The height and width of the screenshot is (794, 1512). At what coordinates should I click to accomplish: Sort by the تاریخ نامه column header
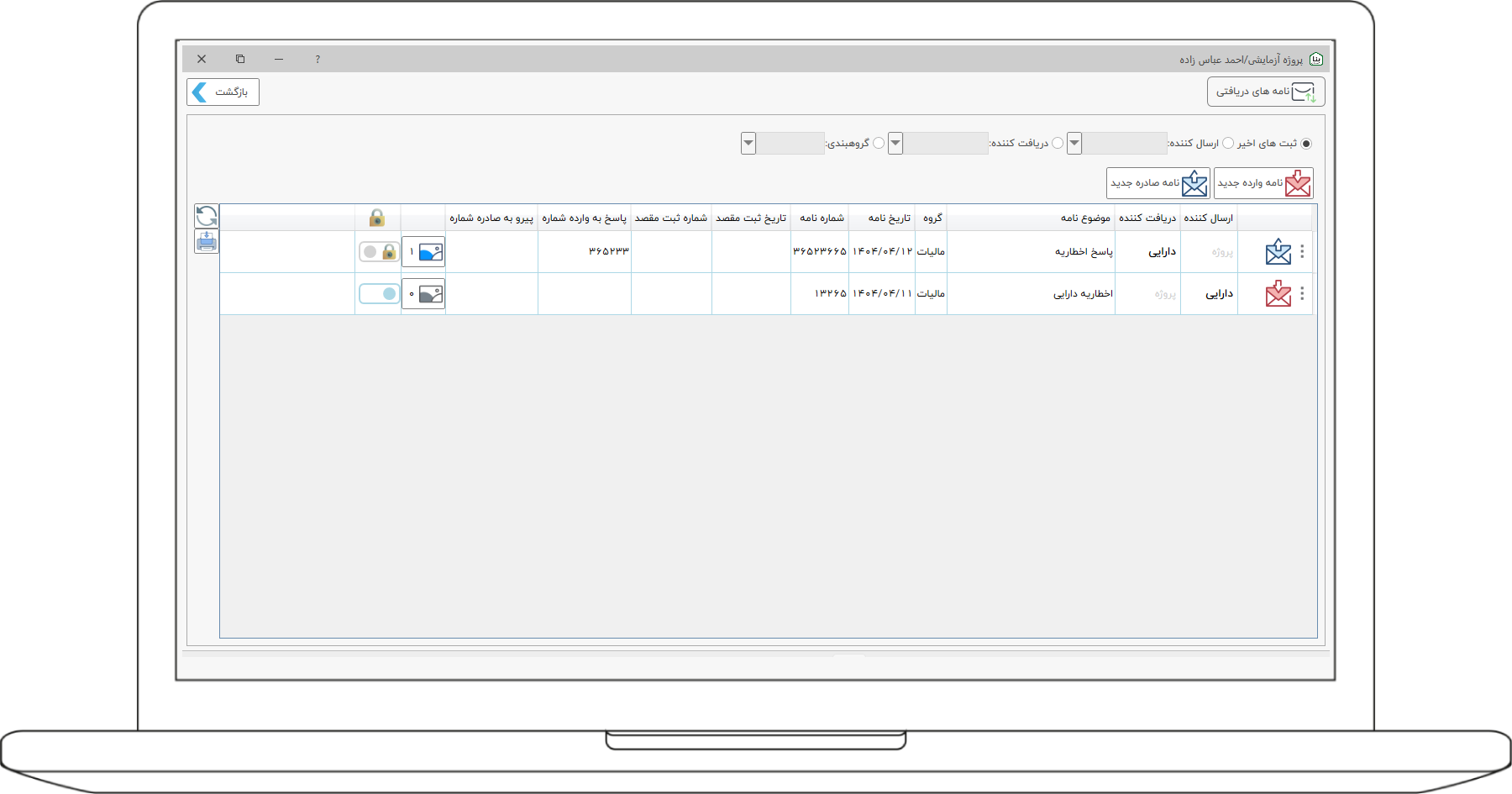click(889, 218)
